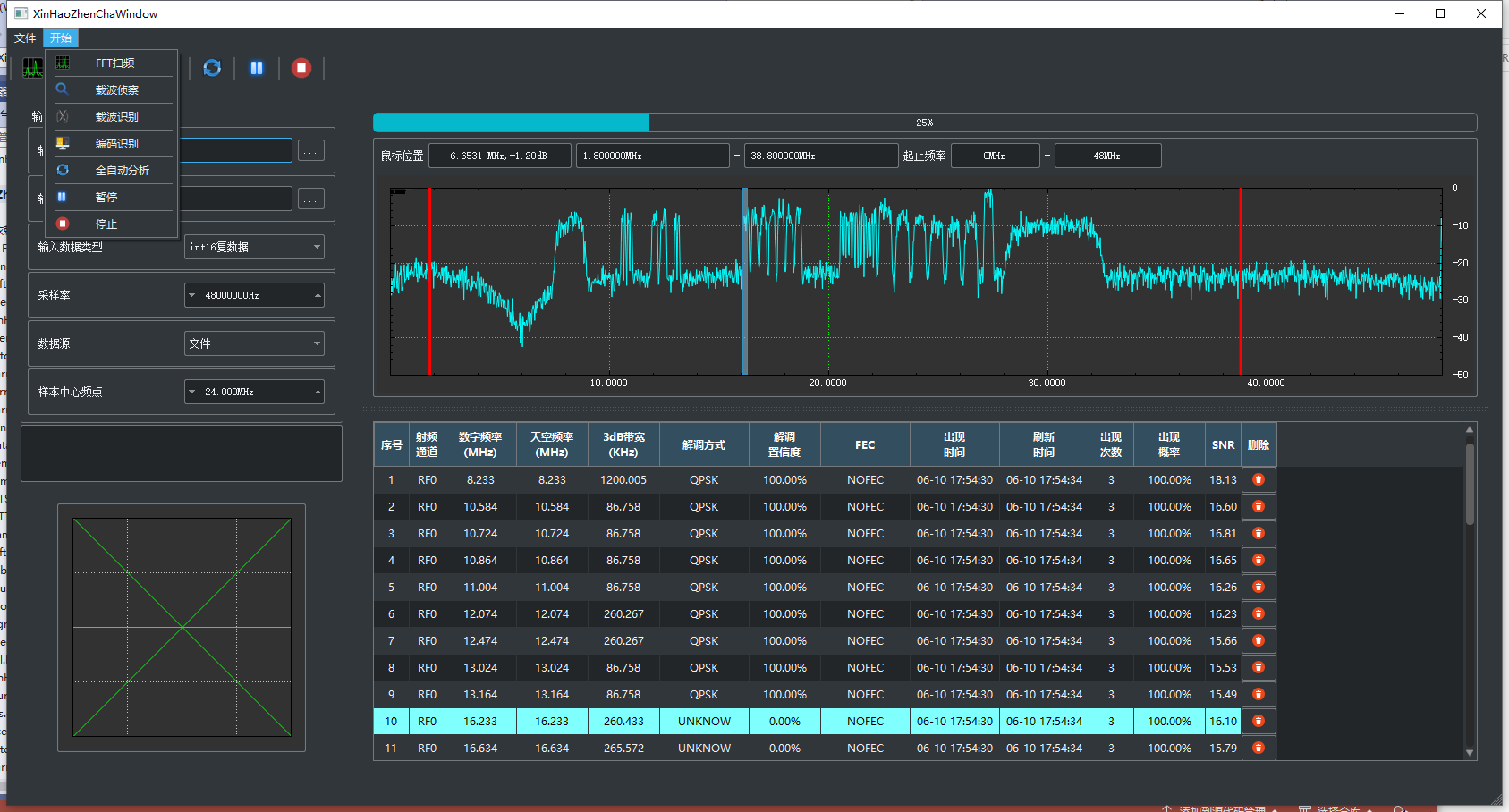Select the 1200.005 bandwidth cell
This screenshot has width=1509, height=812.
[623, 480]
